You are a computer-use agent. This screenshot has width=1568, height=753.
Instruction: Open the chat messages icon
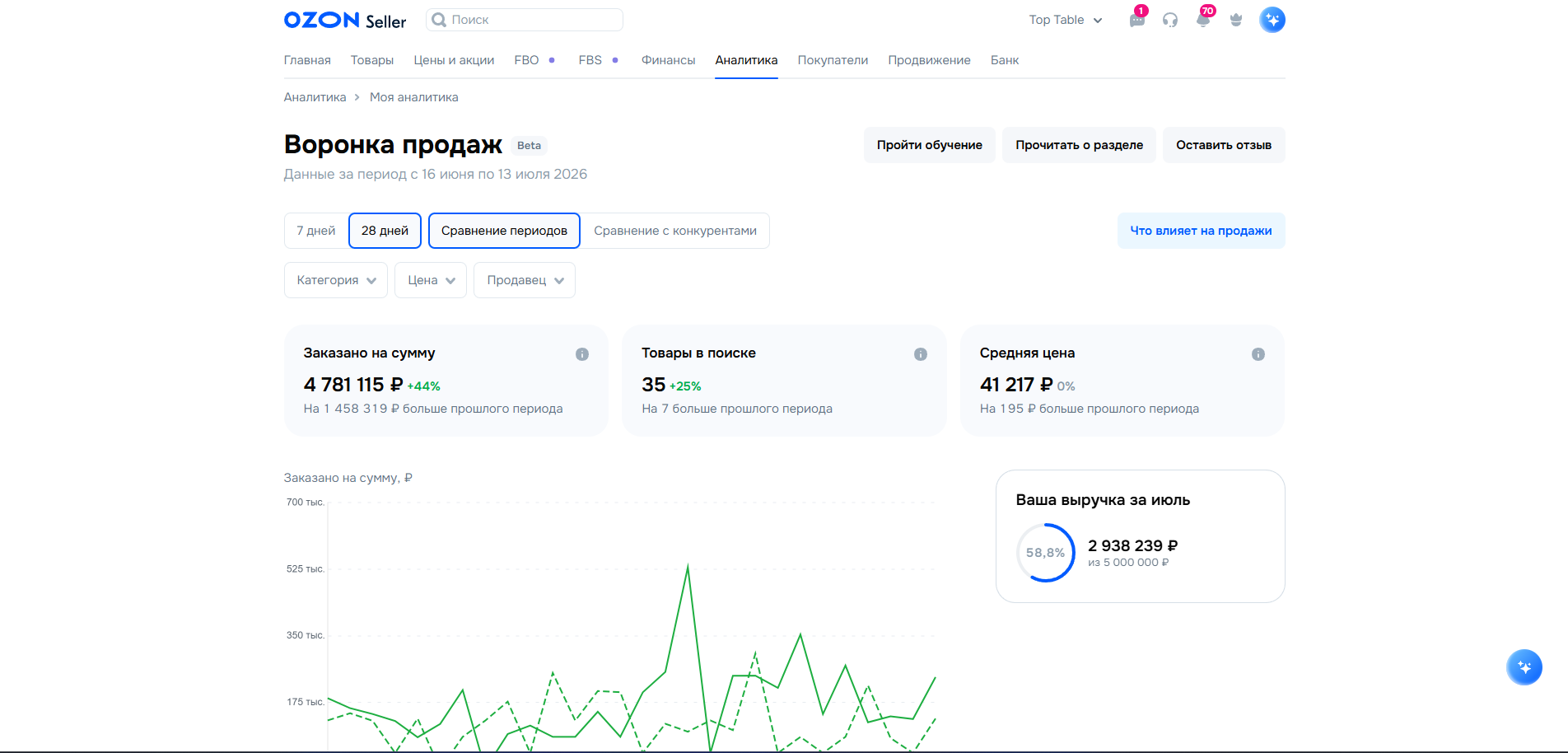tap(1136, 20)
